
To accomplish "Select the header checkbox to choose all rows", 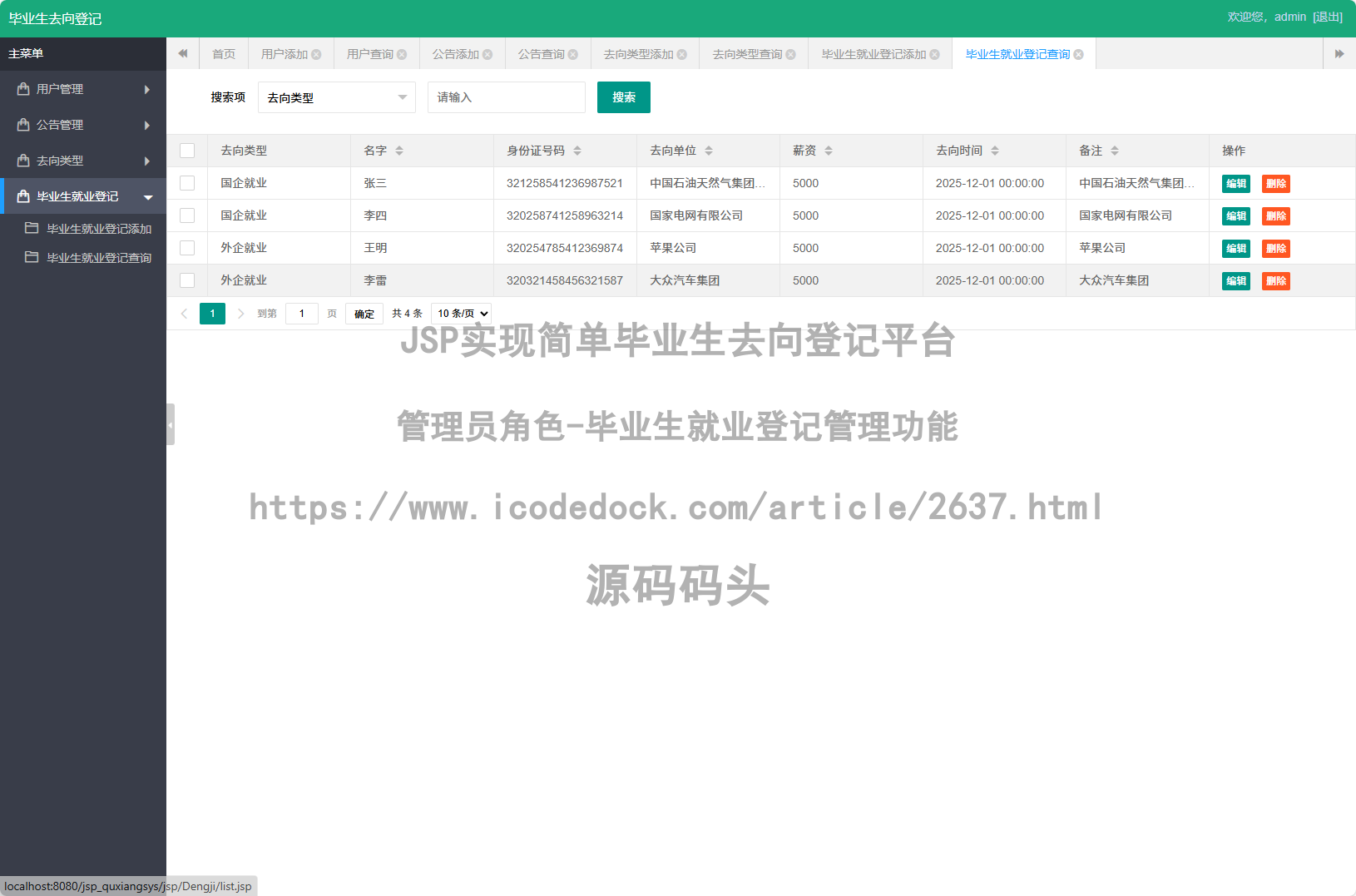I will click(x=187, y=151).
